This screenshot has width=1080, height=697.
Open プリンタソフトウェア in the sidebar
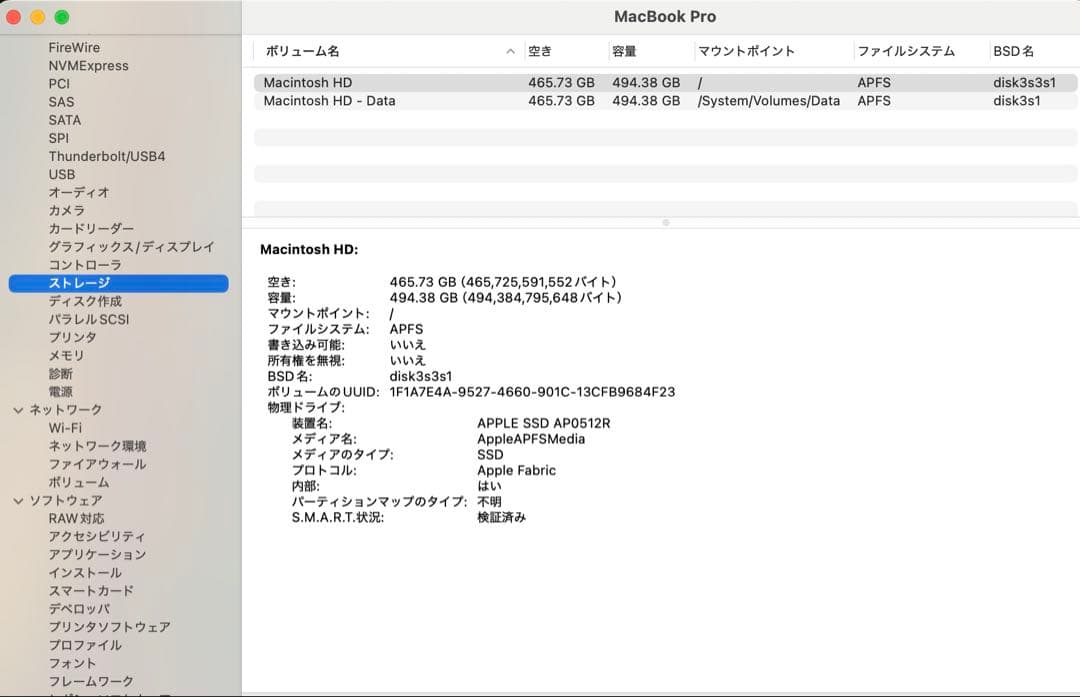coord(110,627)
